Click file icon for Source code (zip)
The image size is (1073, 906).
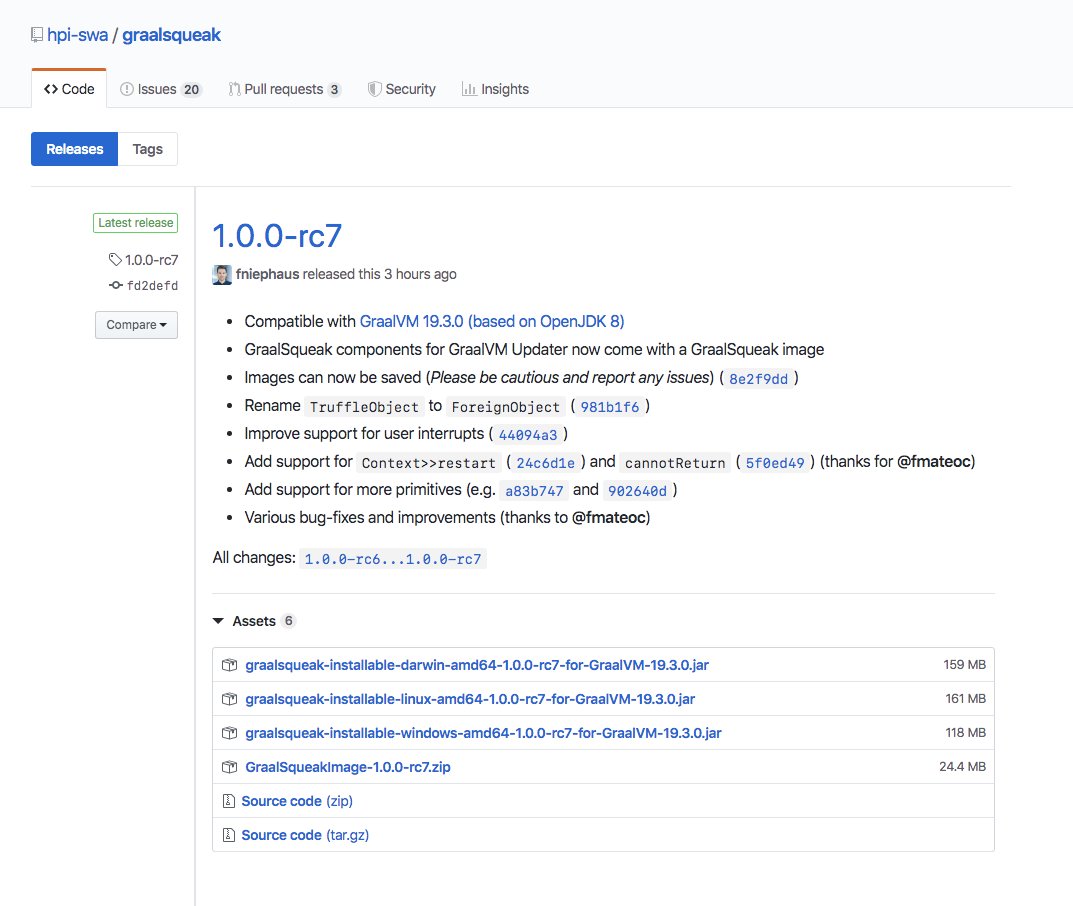(x=229, y=801)
